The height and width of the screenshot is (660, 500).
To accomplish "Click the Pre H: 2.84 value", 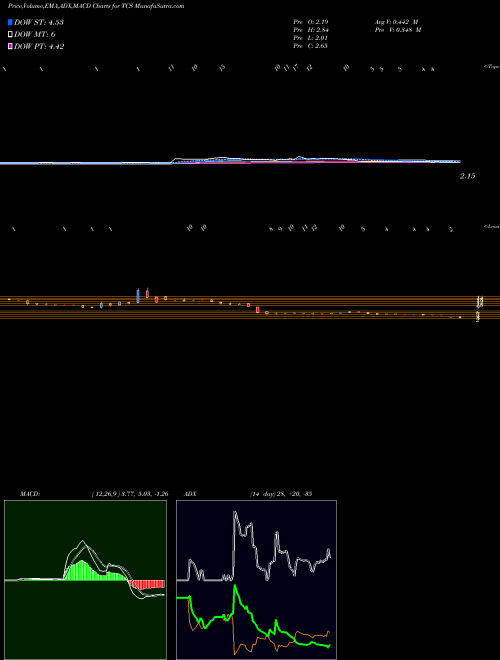I will [311, 30].
